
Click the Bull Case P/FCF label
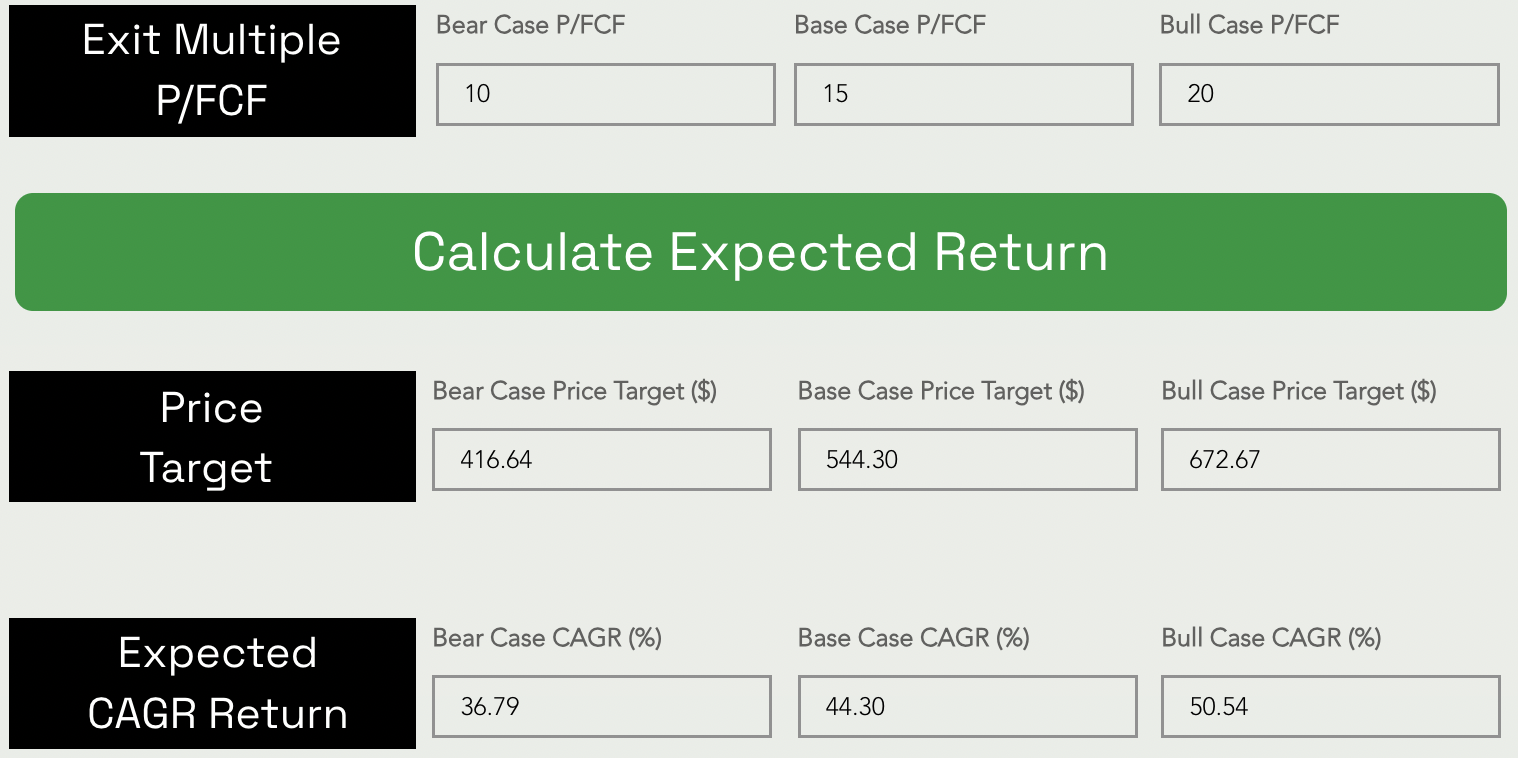(1249, 25)
